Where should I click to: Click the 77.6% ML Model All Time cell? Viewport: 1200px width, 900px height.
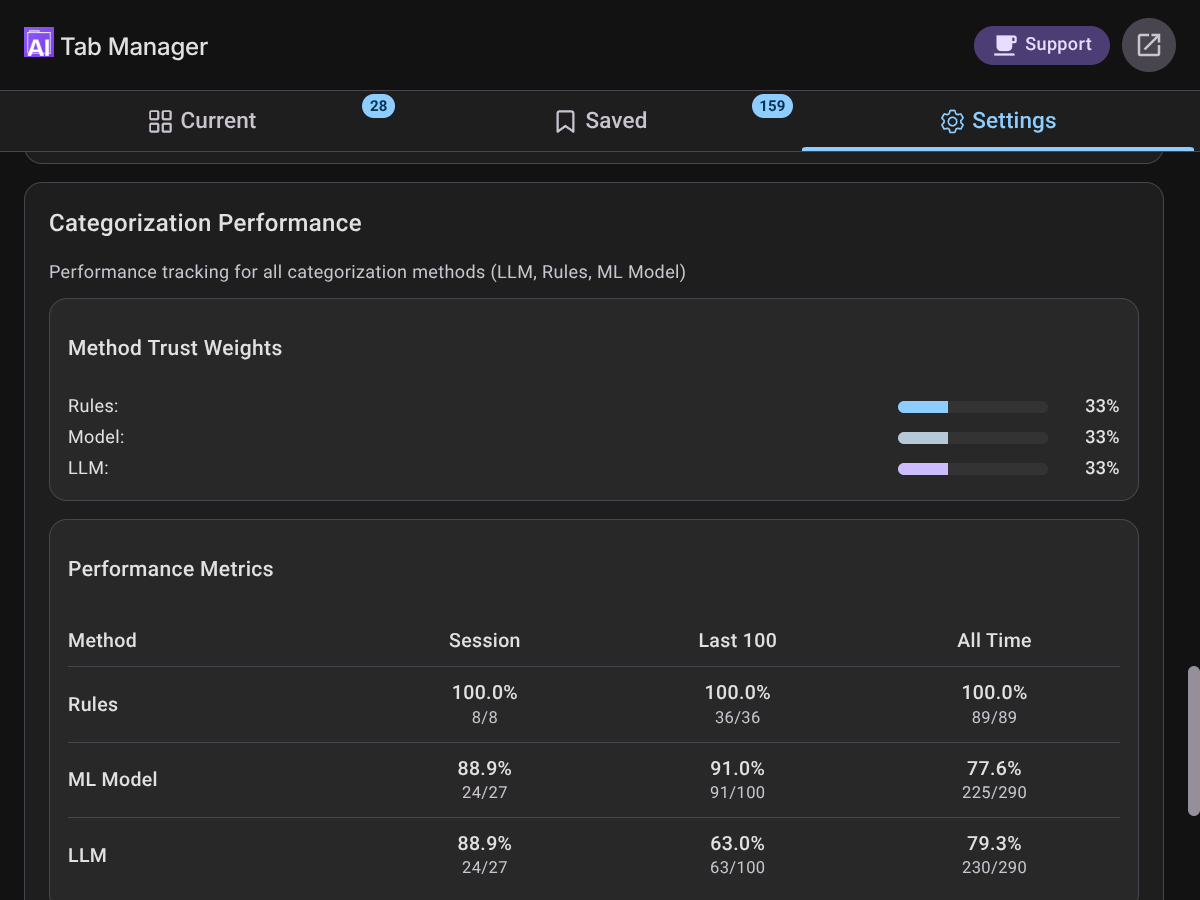point(994,769)
